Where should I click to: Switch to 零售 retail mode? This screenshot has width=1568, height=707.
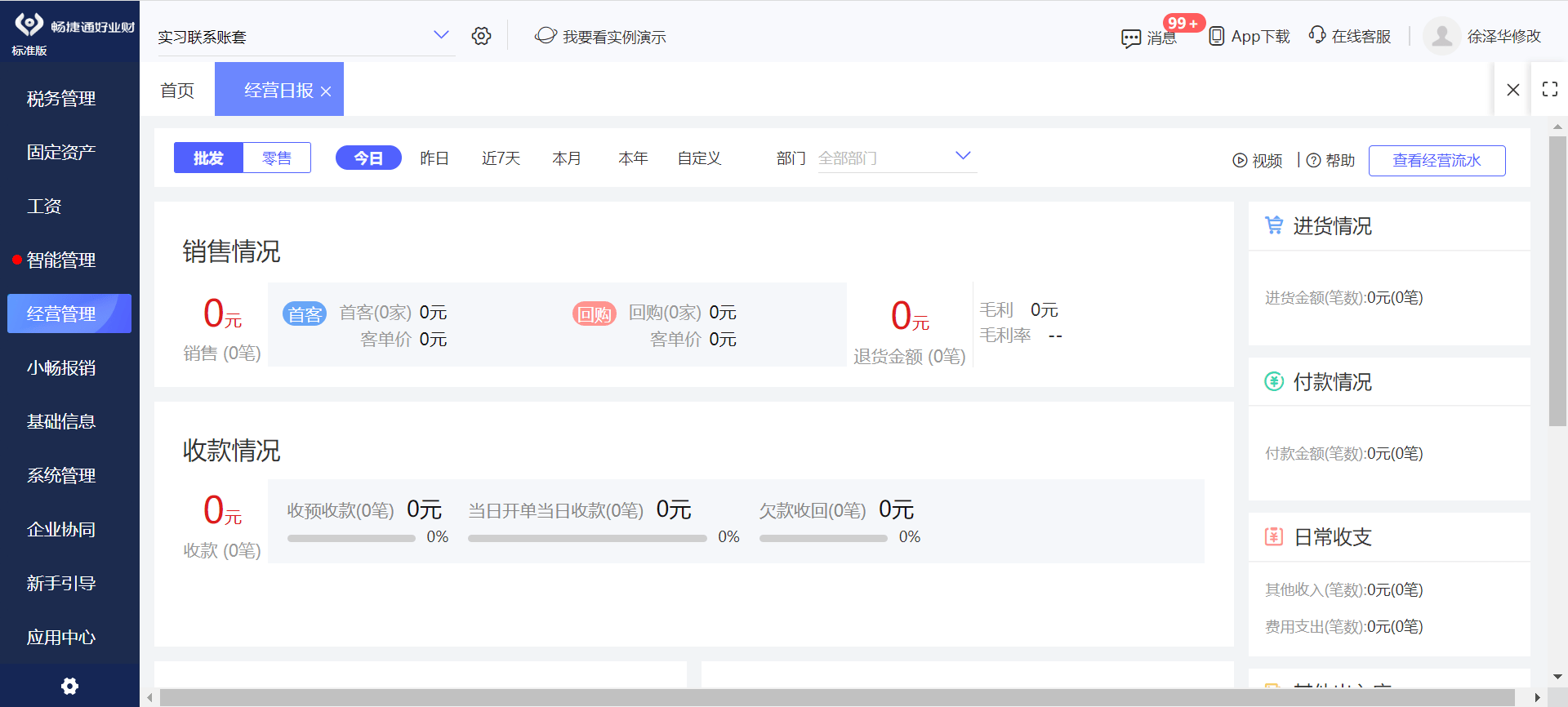(x=277, y=158)
